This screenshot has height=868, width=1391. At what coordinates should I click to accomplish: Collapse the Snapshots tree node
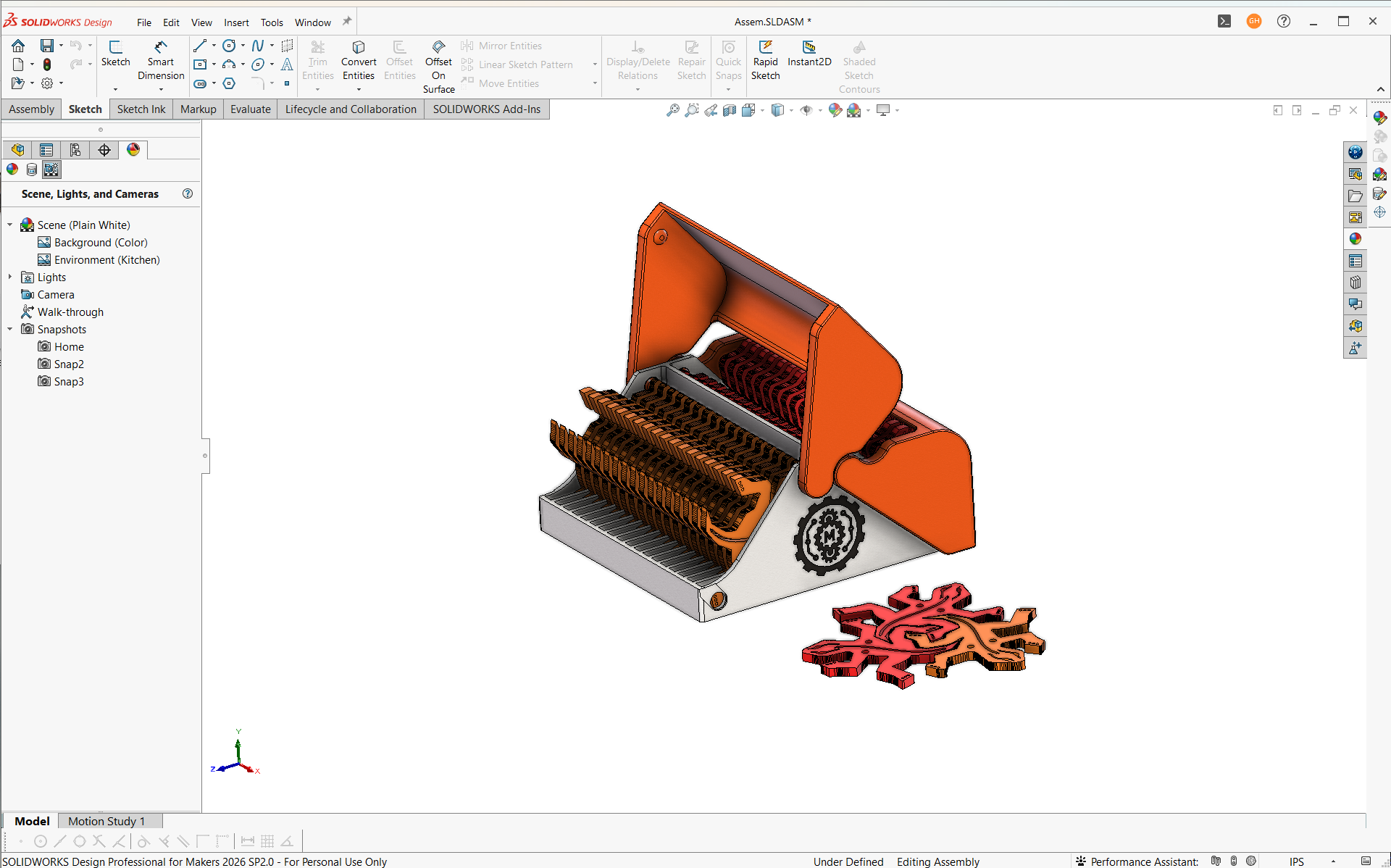click(x=10, y=330)
